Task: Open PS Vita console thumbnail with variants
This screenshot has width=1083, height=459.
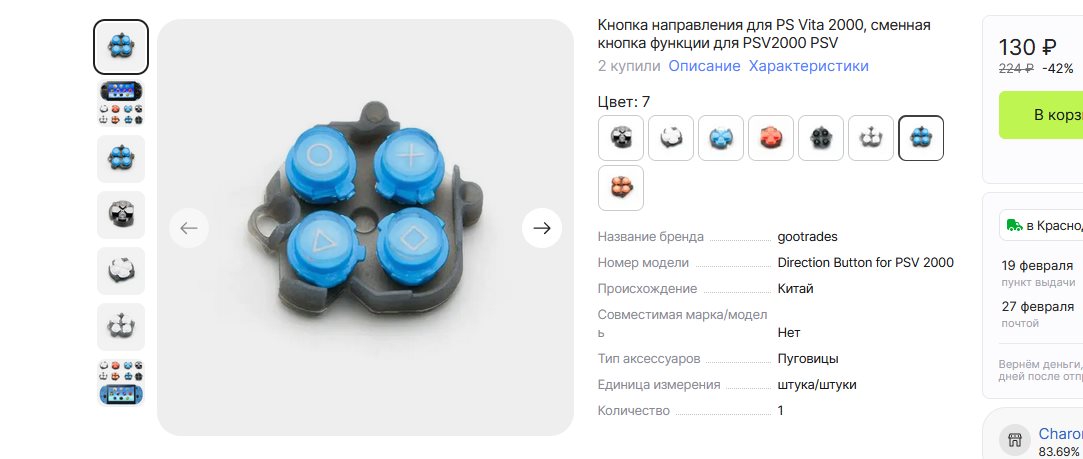Action: coord(121,103)
